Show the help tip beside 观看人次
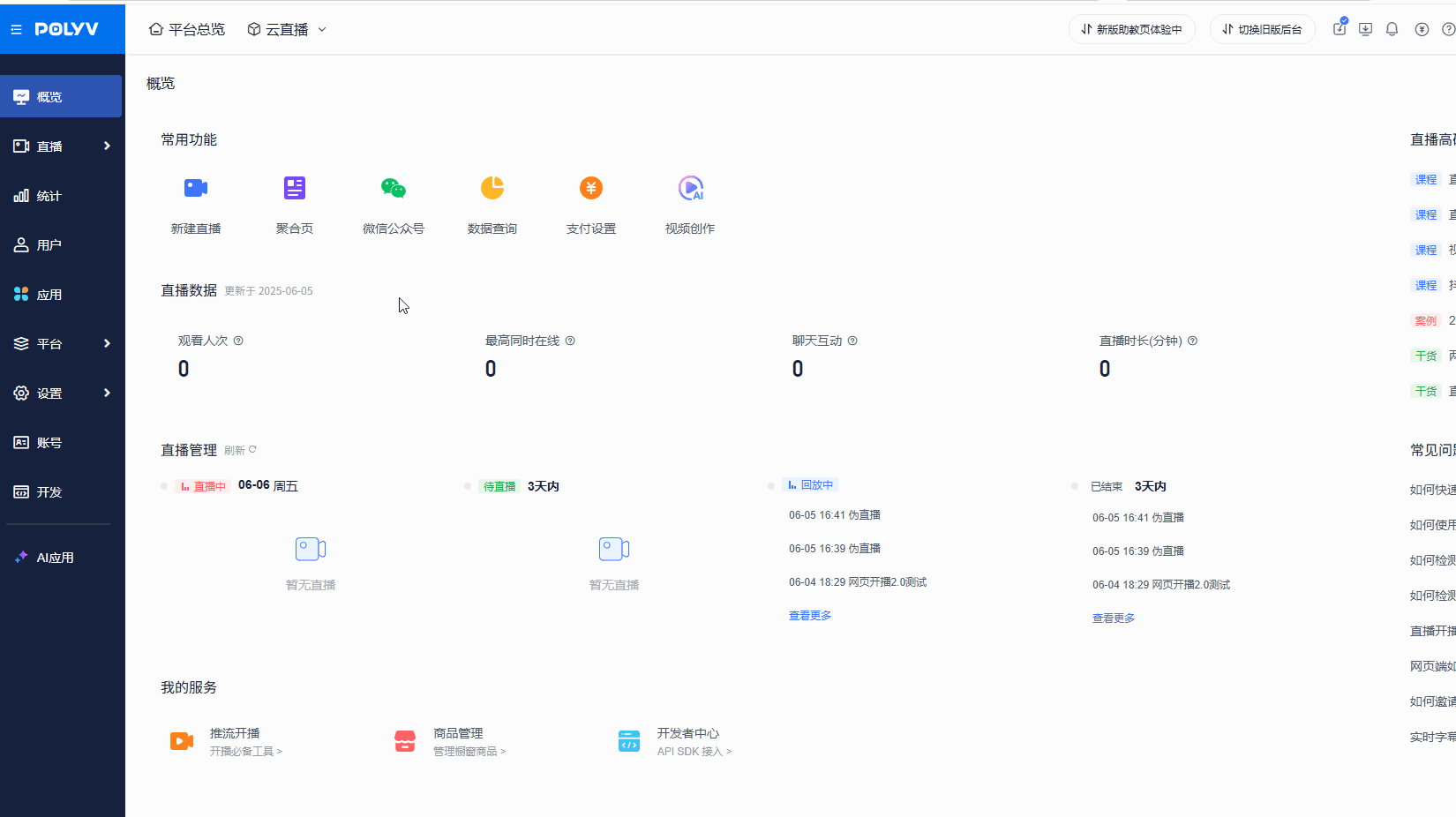 tap(238, 341)
